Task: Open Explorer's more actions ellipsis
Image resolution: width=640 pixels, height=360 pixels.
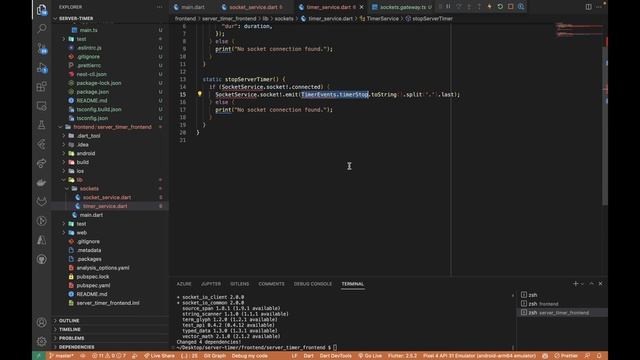Action: 160,7
